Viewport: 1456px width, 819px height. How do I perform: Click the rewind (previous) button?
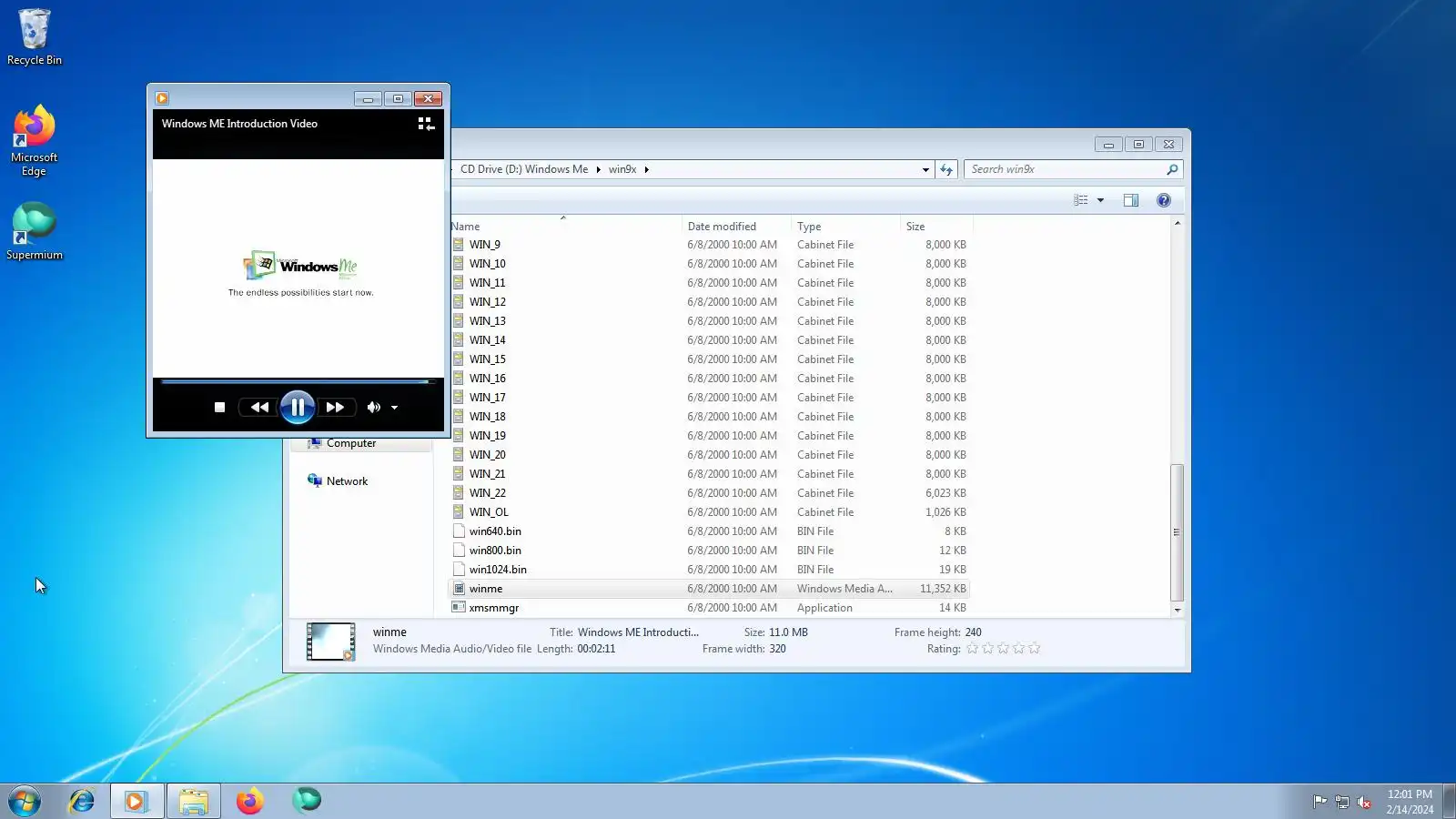[259, 408]
